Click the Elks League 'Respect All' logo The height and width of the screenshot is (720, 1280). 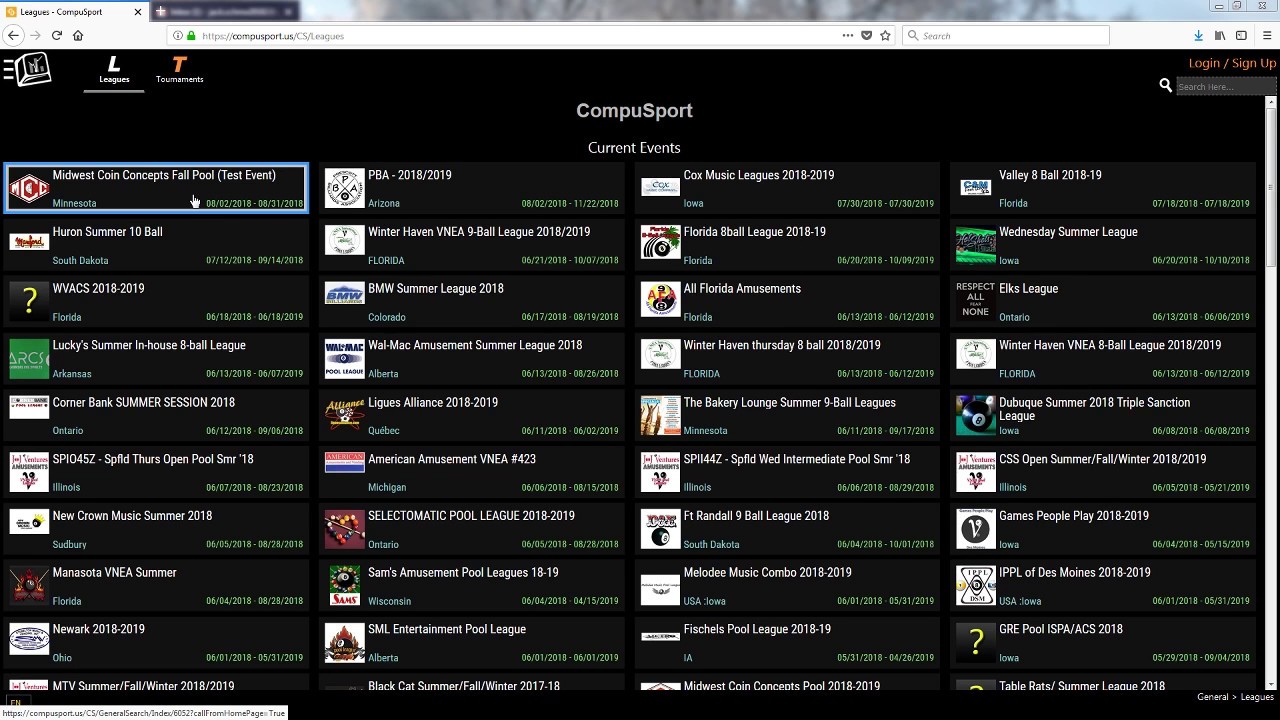(976, 299)
